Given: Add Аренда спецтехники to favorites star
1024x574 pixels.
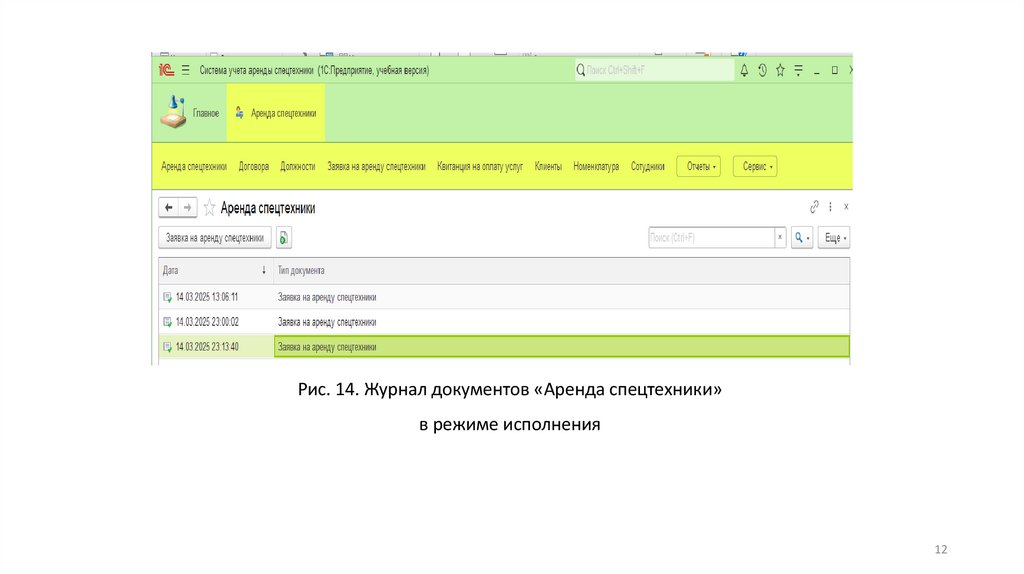Looking at the screenshot, I should [209, 208].
